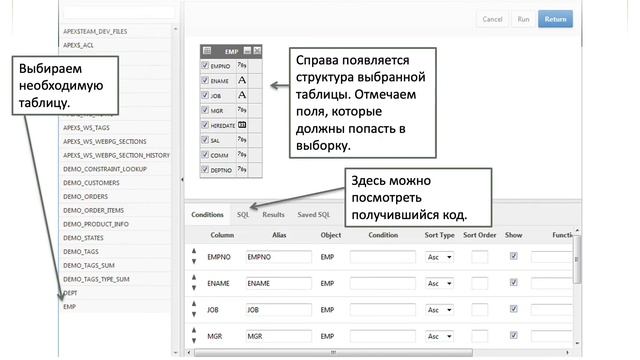Click the Alias field for EMPNO
This screenshot has width=640, height=360.
279,257
